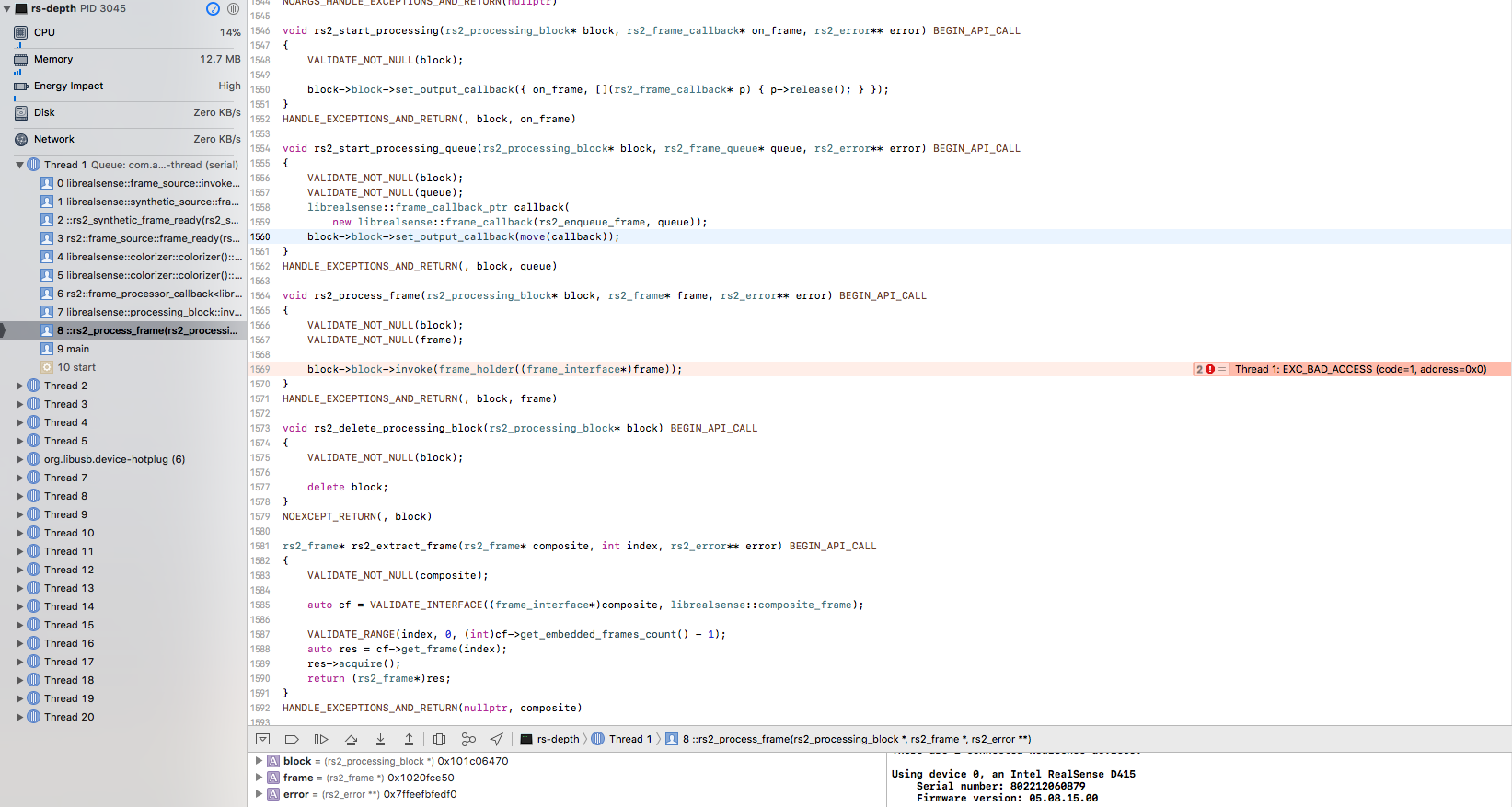
Task: Expand the error variable in variables view
Action: [259, 794]
